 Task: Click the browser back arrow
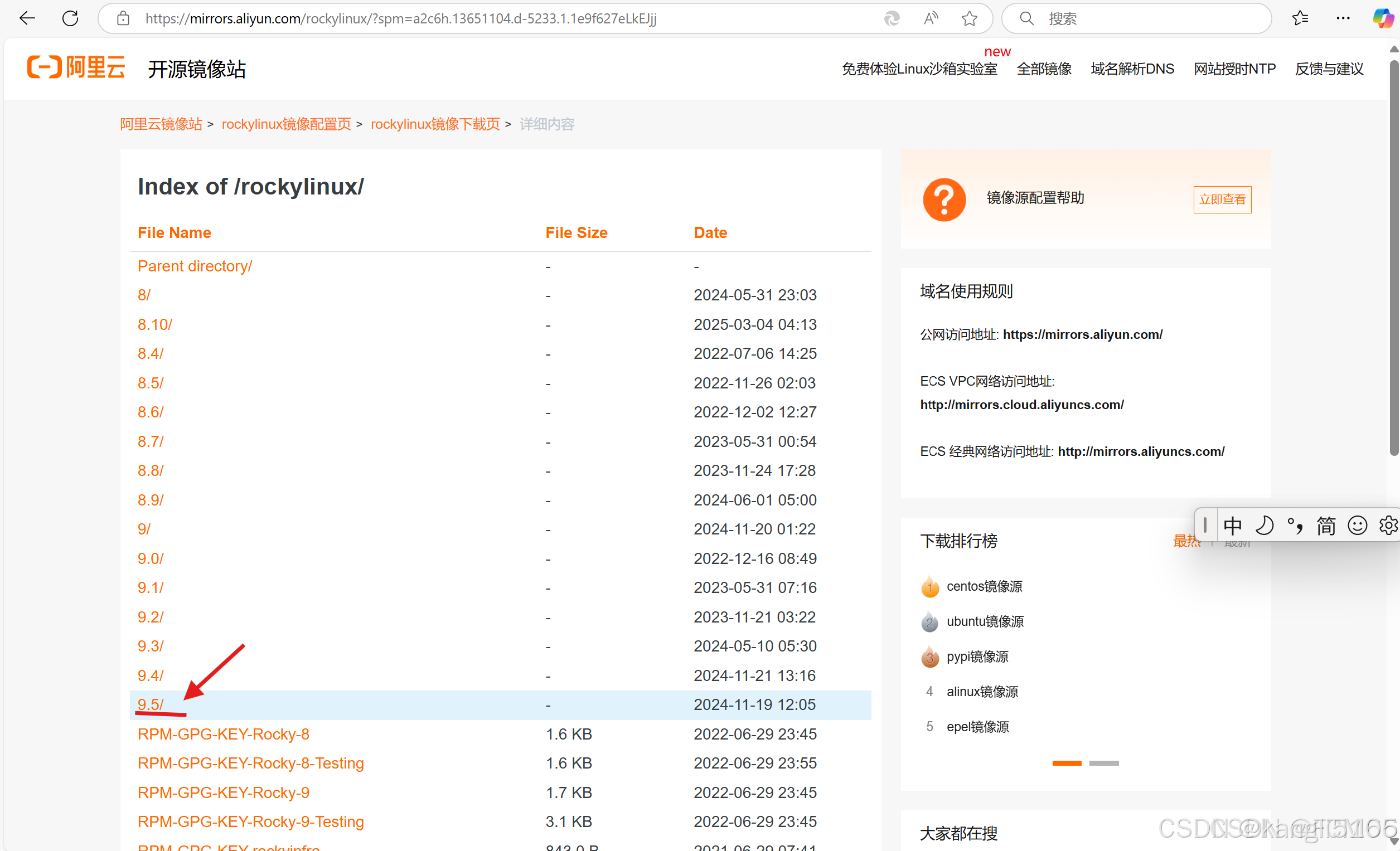click(27, 19)
